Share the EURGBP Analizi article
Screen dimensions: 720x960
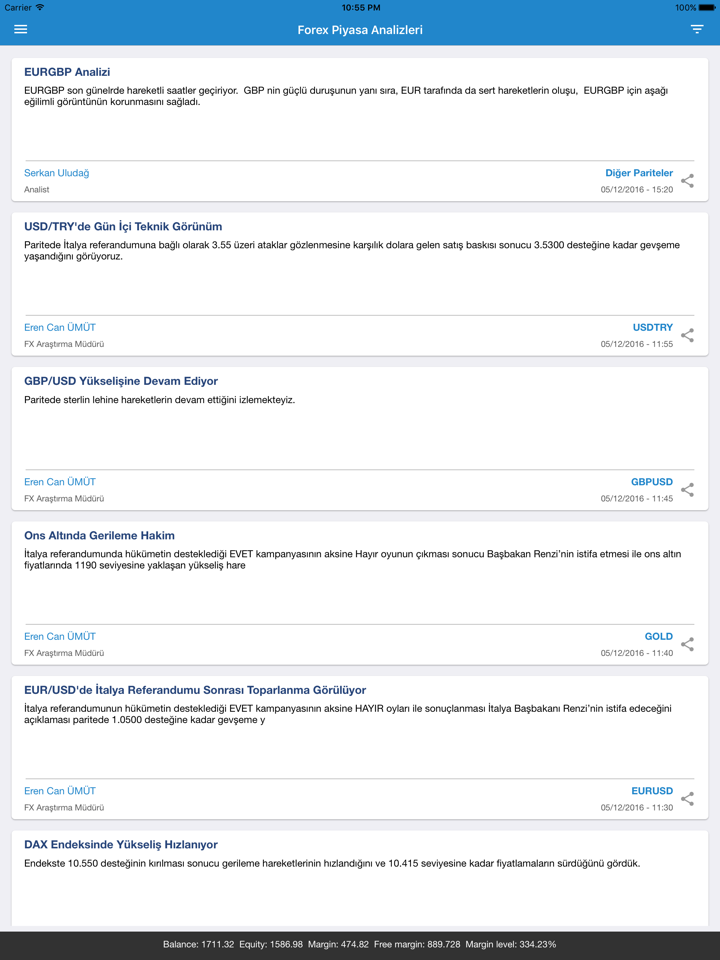[687, 181]
